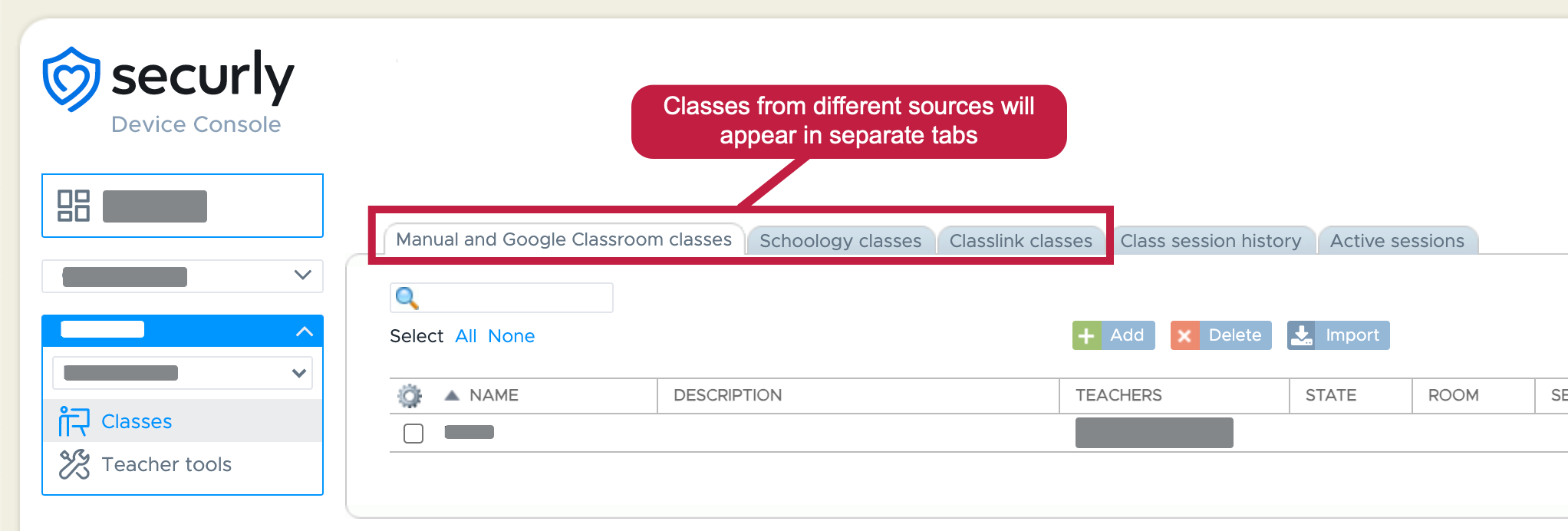Focus the class search input field
Screen dimensions: 1568x531
point(502,298)
